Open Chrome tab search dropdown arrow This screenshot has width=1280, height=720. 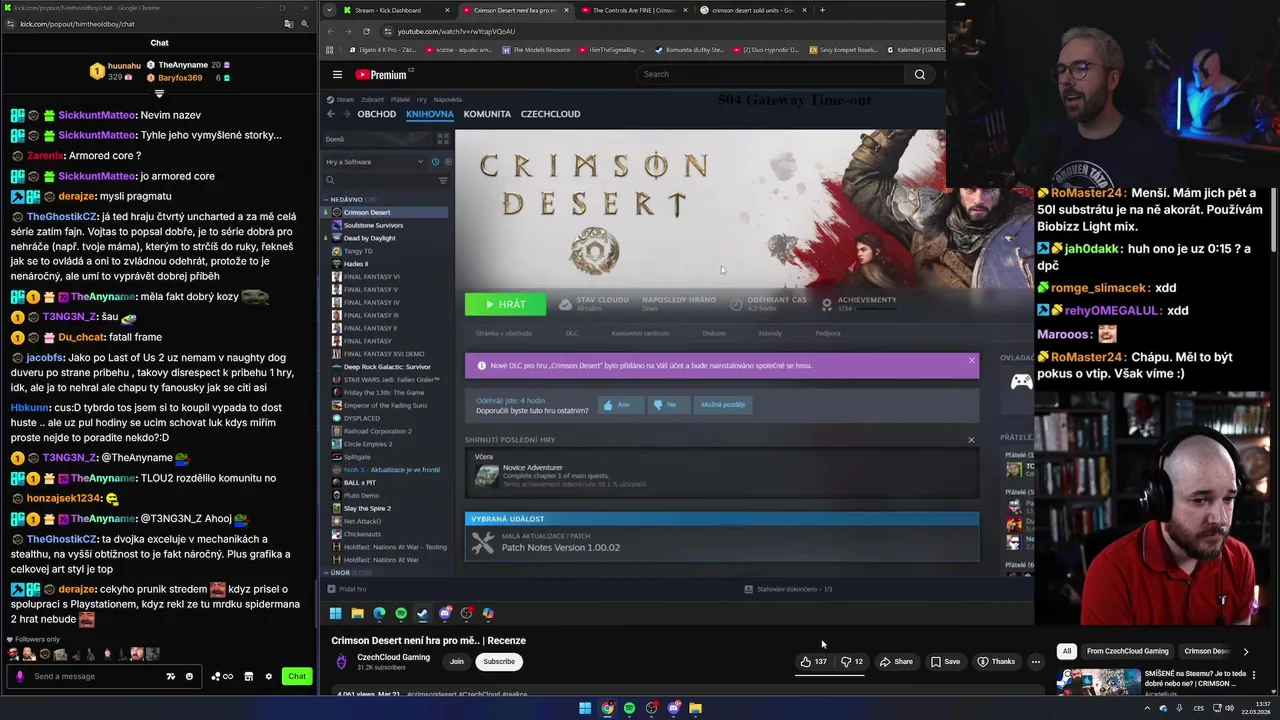click(329, 10)
